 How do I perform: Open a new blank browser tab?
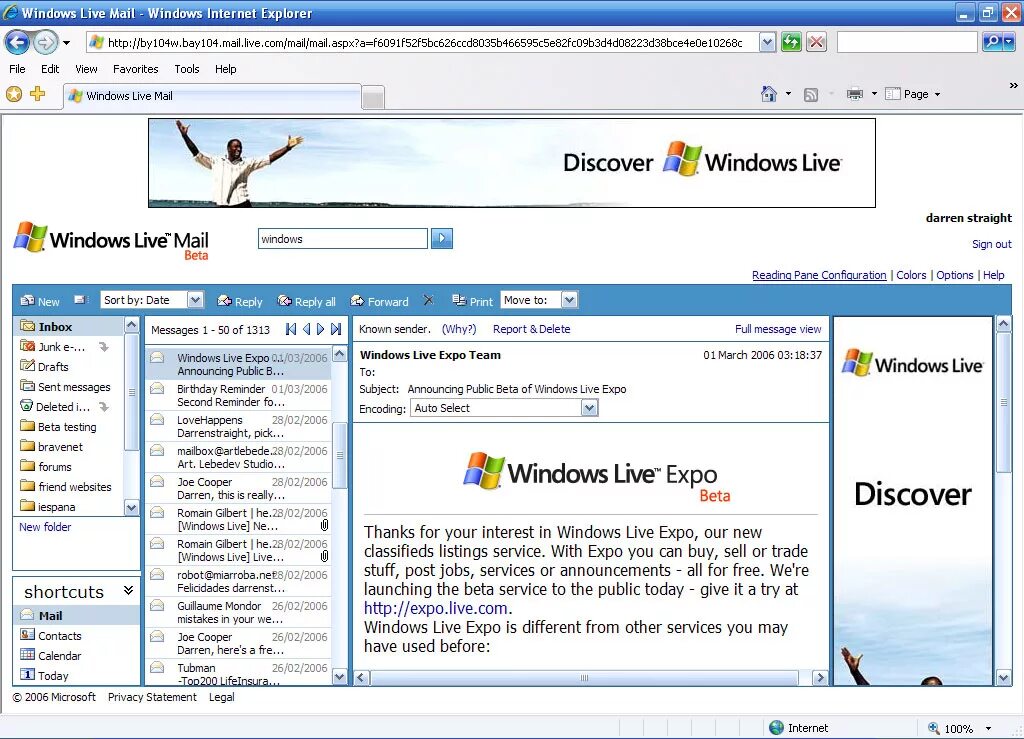373,98
